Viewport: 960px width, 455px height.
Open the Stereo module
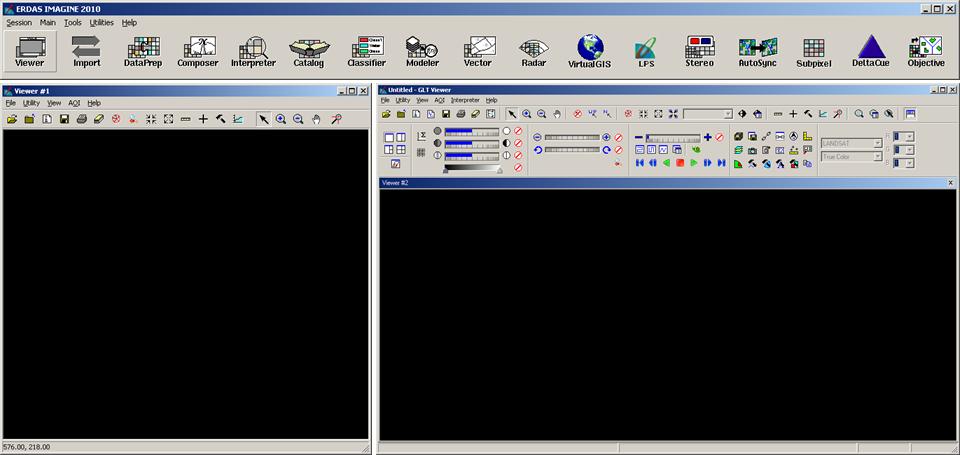700,51
